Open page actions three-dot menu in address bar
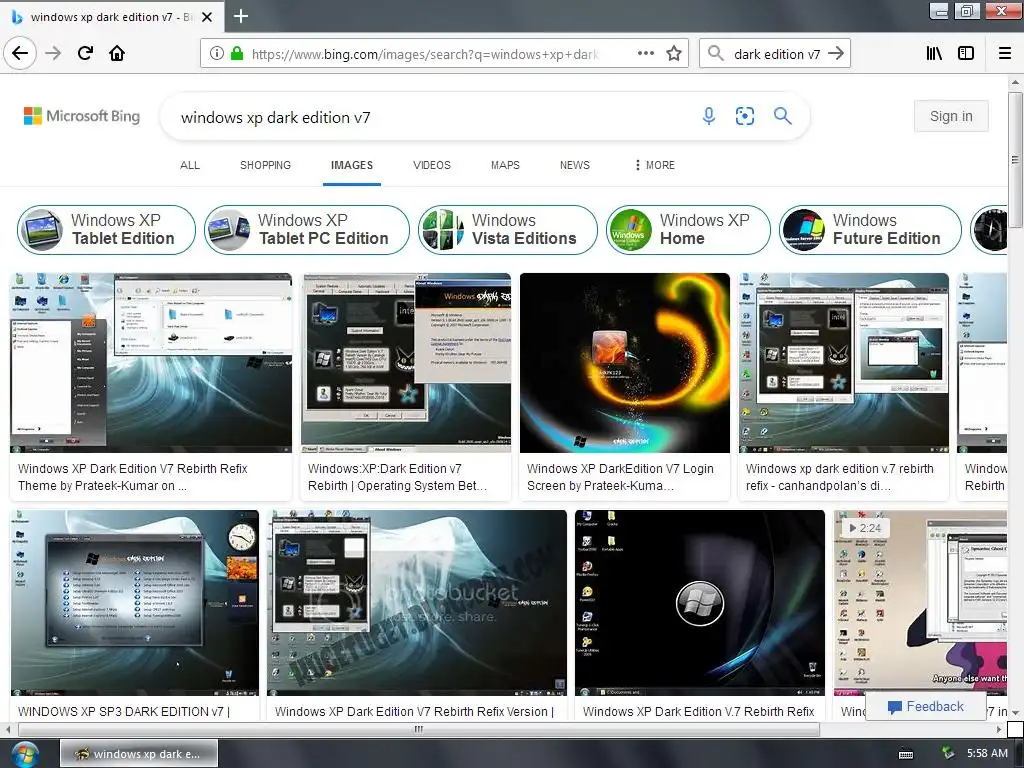Viewport: 1024px width, 768px height. (x=646, y=54)
